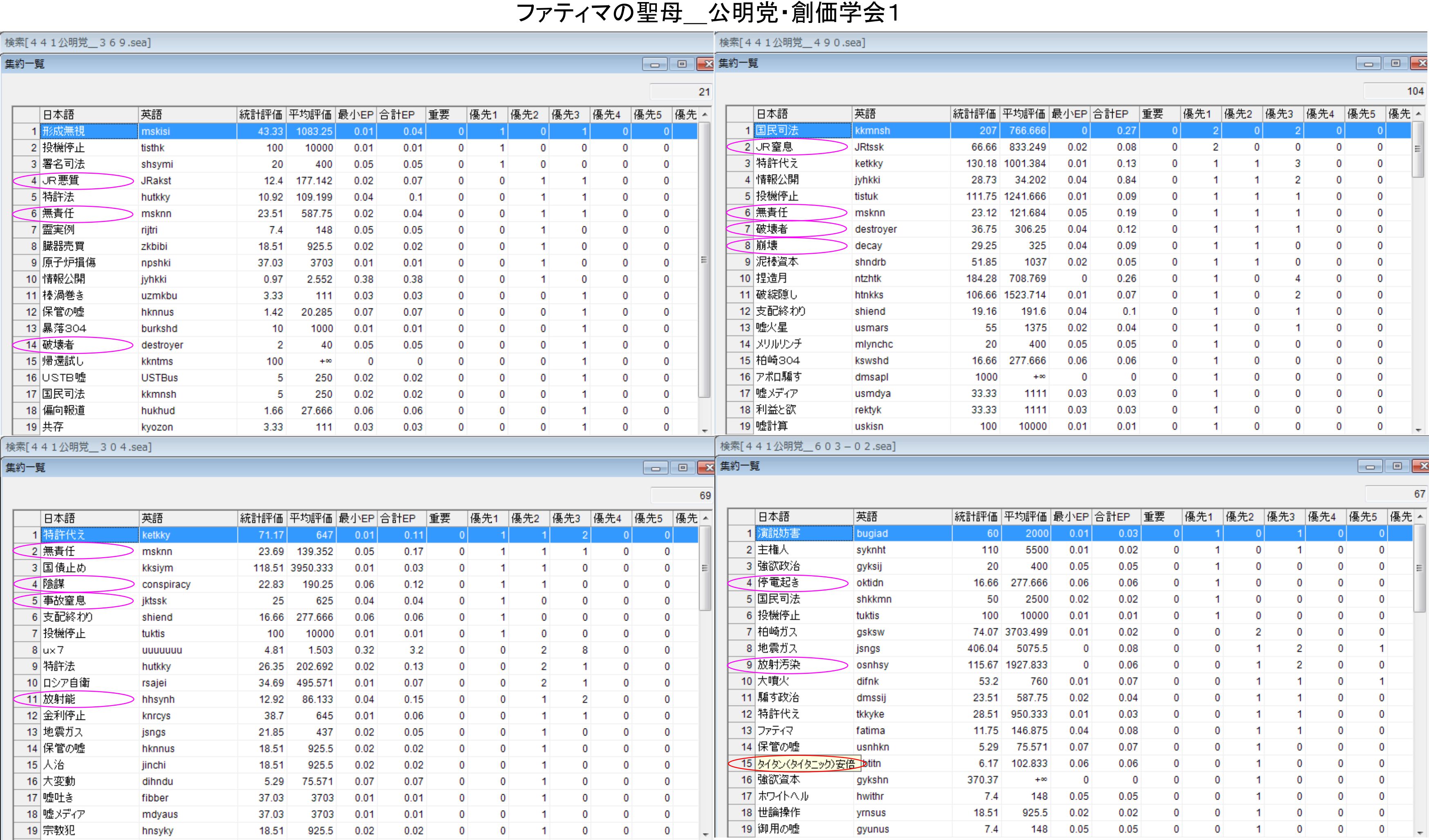
Task: Click the count field showing 104
Action: tap(1395, 91)
